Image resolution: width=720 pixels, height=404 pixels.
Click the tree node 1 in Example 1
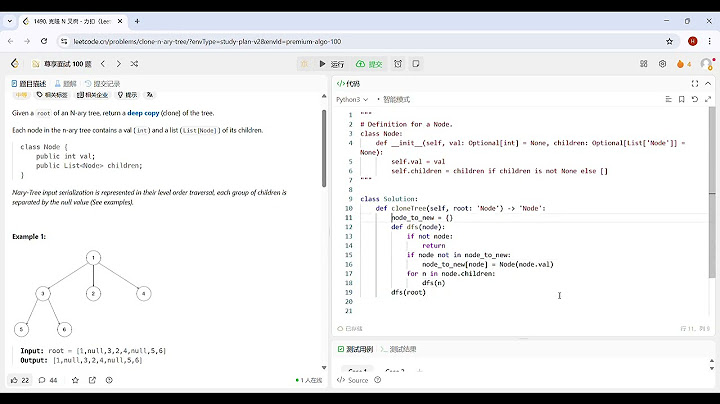[x=93, y=258]
